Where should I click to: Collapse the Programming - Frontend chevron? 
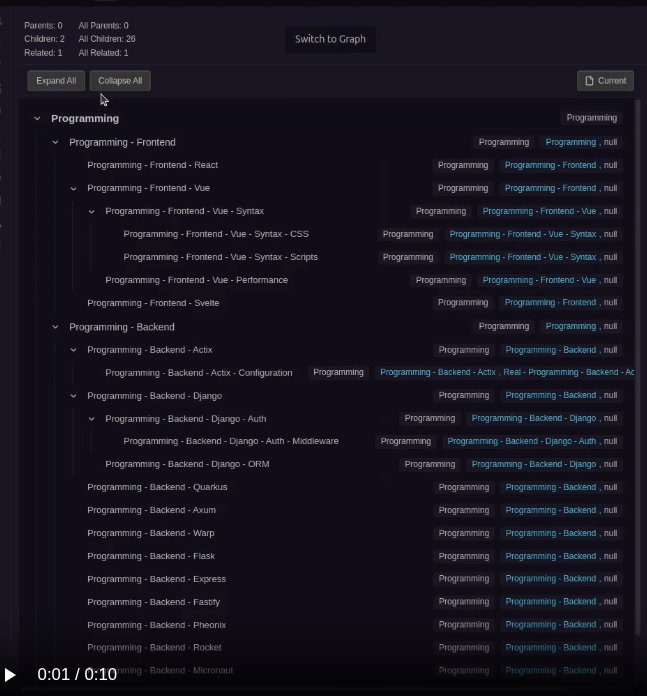55,142
